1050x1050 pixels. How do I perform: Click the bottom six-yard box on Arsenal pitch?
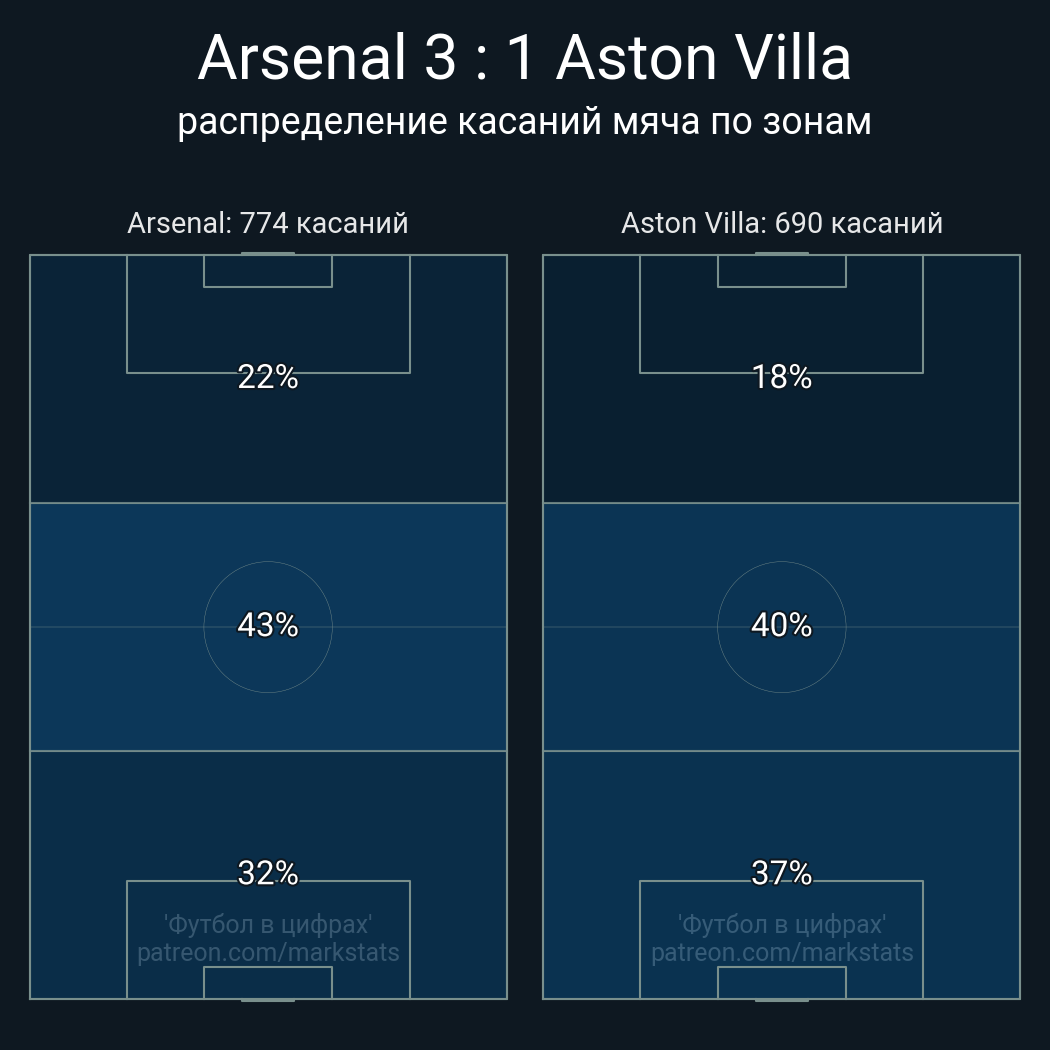268,983
